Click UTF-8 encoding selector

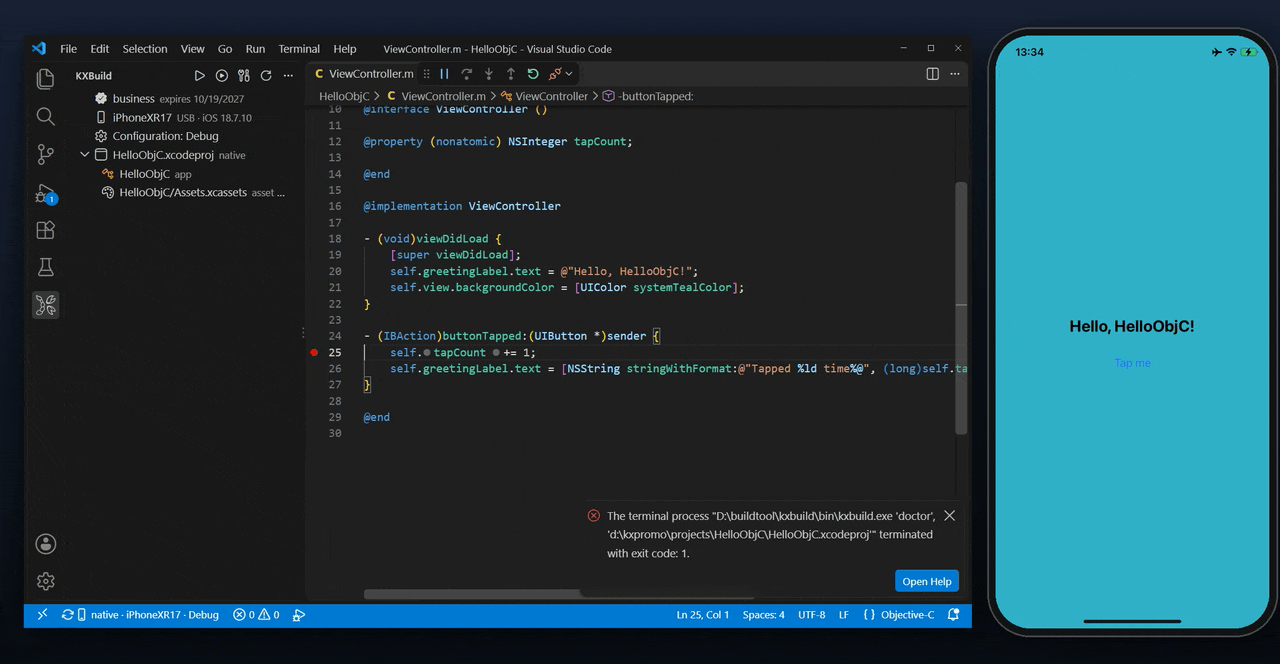(x=811, y=615)
